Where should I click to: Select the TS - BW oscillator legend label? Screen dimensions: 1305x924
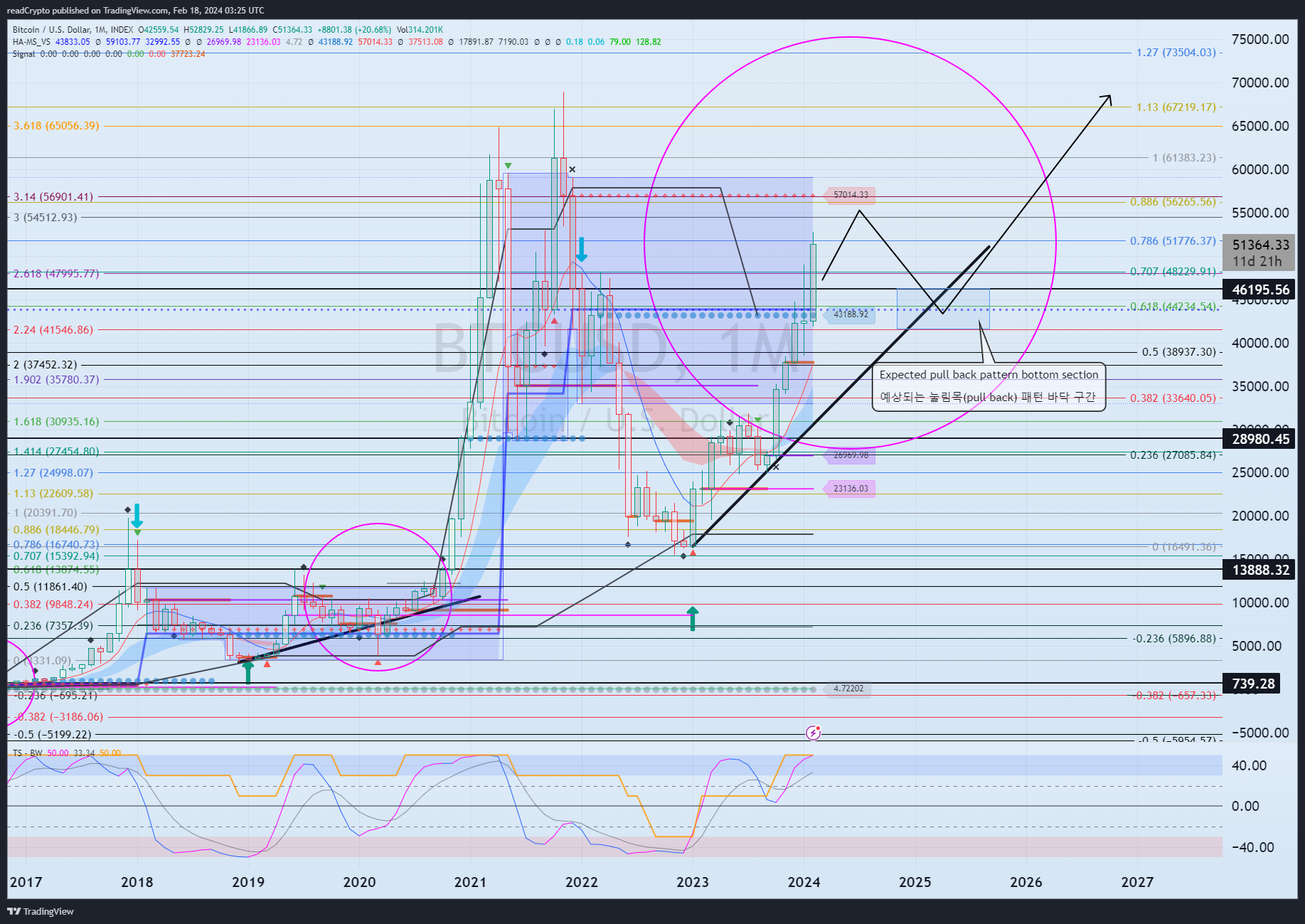(x=28, y=753)
